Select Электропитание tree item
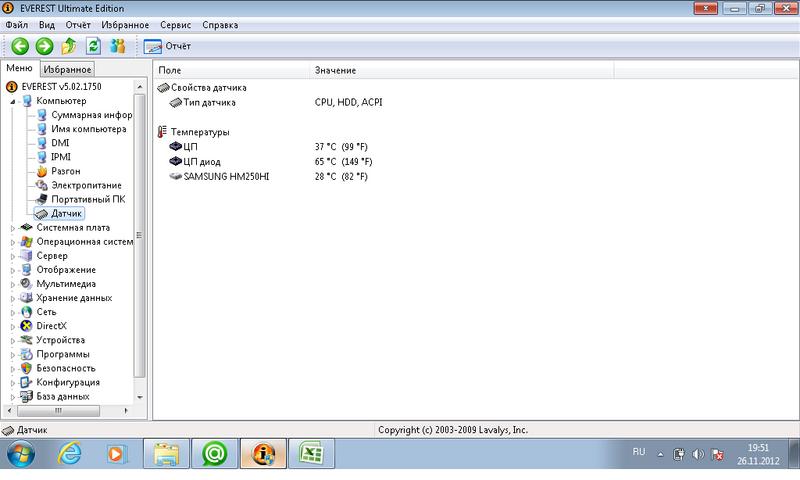This screenshot has height=480, width=800. coord(86,186)
